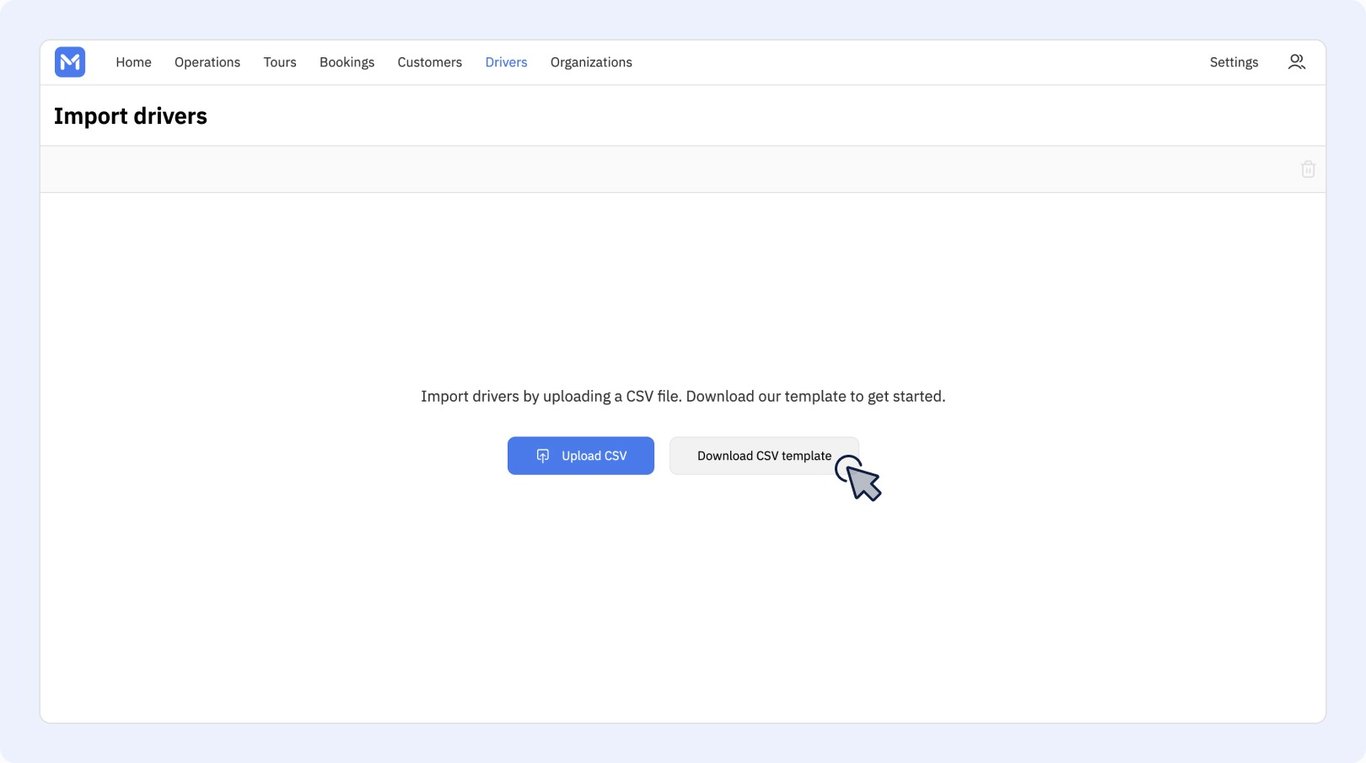Open the Operations menu
Screen dimensions: 1366x763
(207, 62)
